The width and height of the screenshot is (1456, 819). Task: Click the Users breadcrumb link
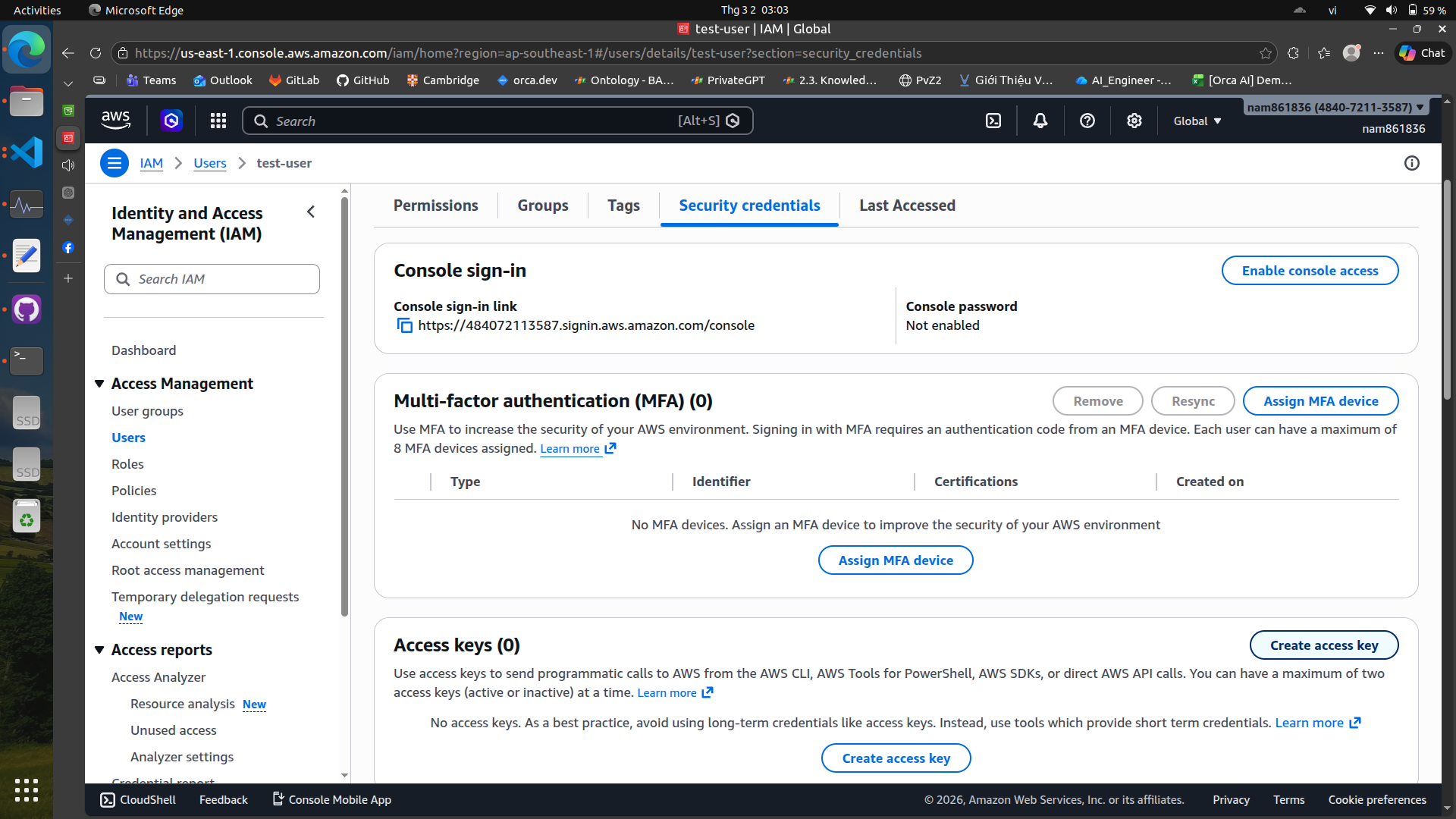click(209, 163)
